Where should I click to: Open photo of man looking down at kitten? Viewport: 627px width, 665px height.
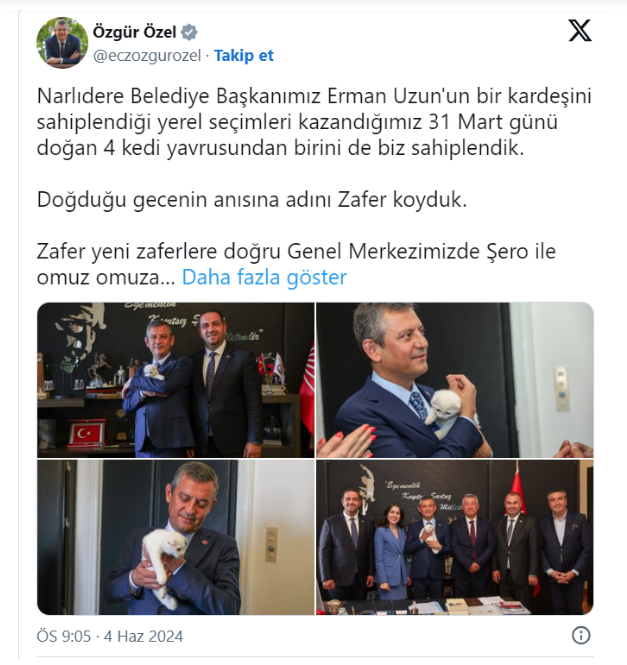pyautogui.click(x=176, y=537)
